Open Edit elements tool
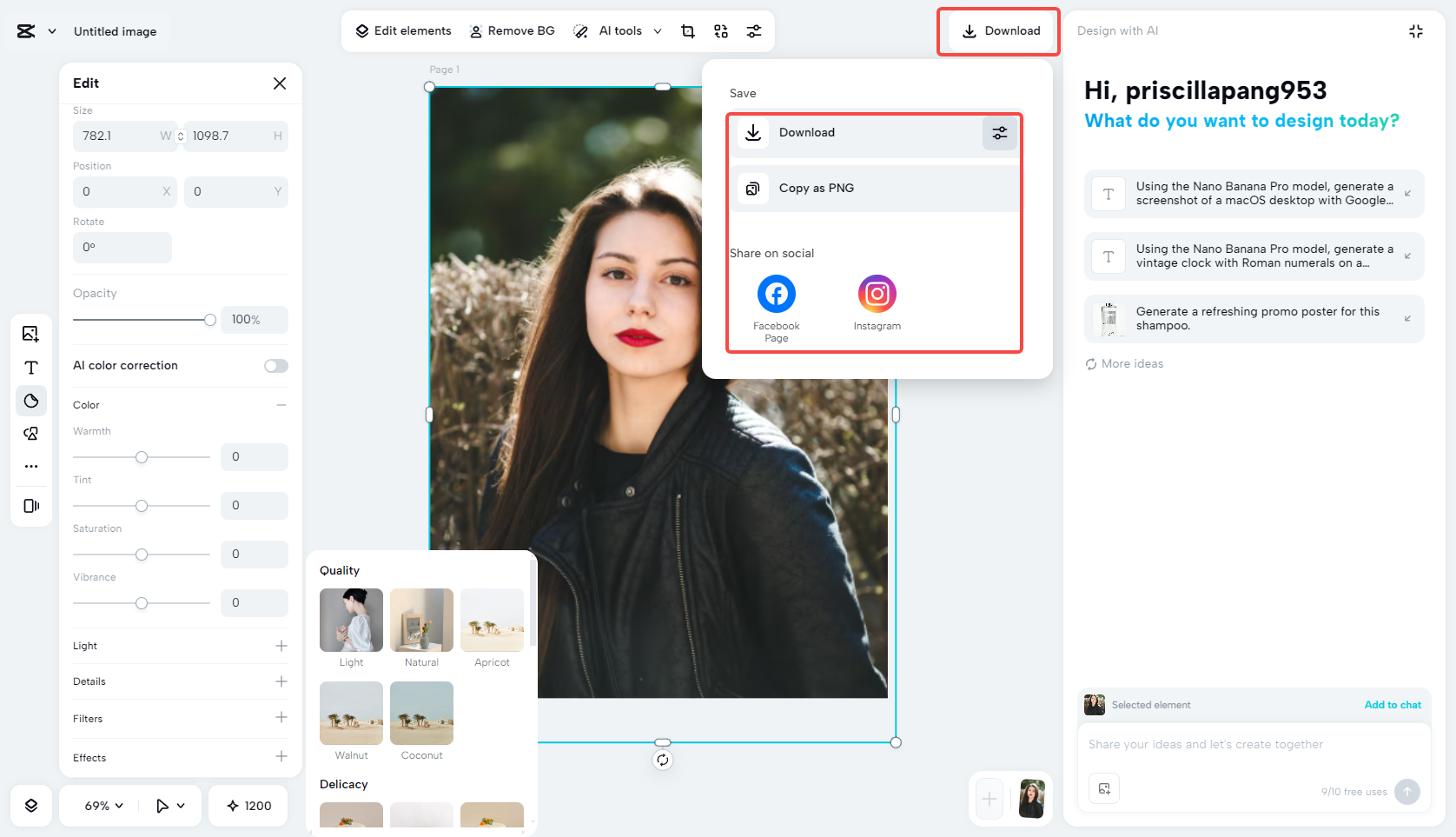1456x837 pixels. [x=403, y=31]
